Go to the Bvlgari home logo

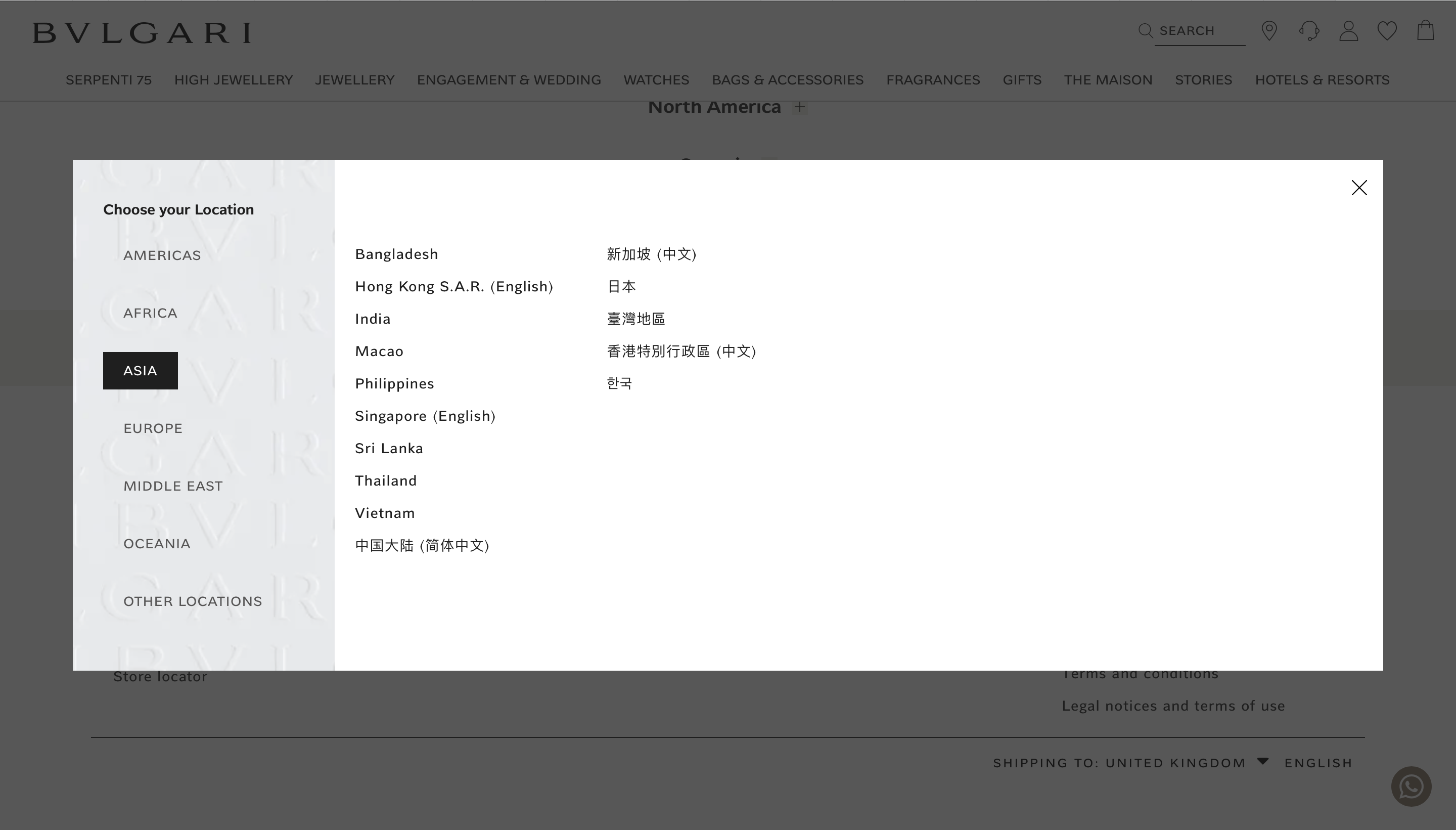click(142, 33)
